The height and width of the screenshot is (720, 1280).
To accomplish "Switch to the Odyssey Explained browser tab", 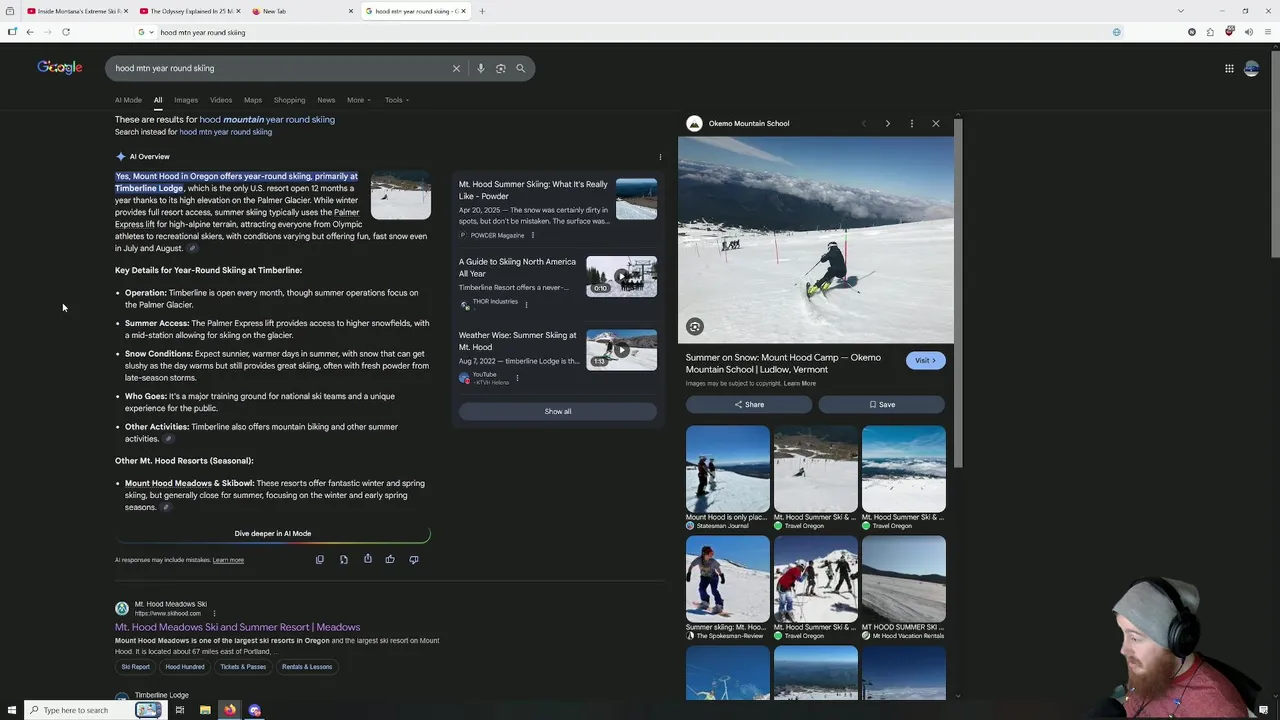I will (x=190, y=11).
